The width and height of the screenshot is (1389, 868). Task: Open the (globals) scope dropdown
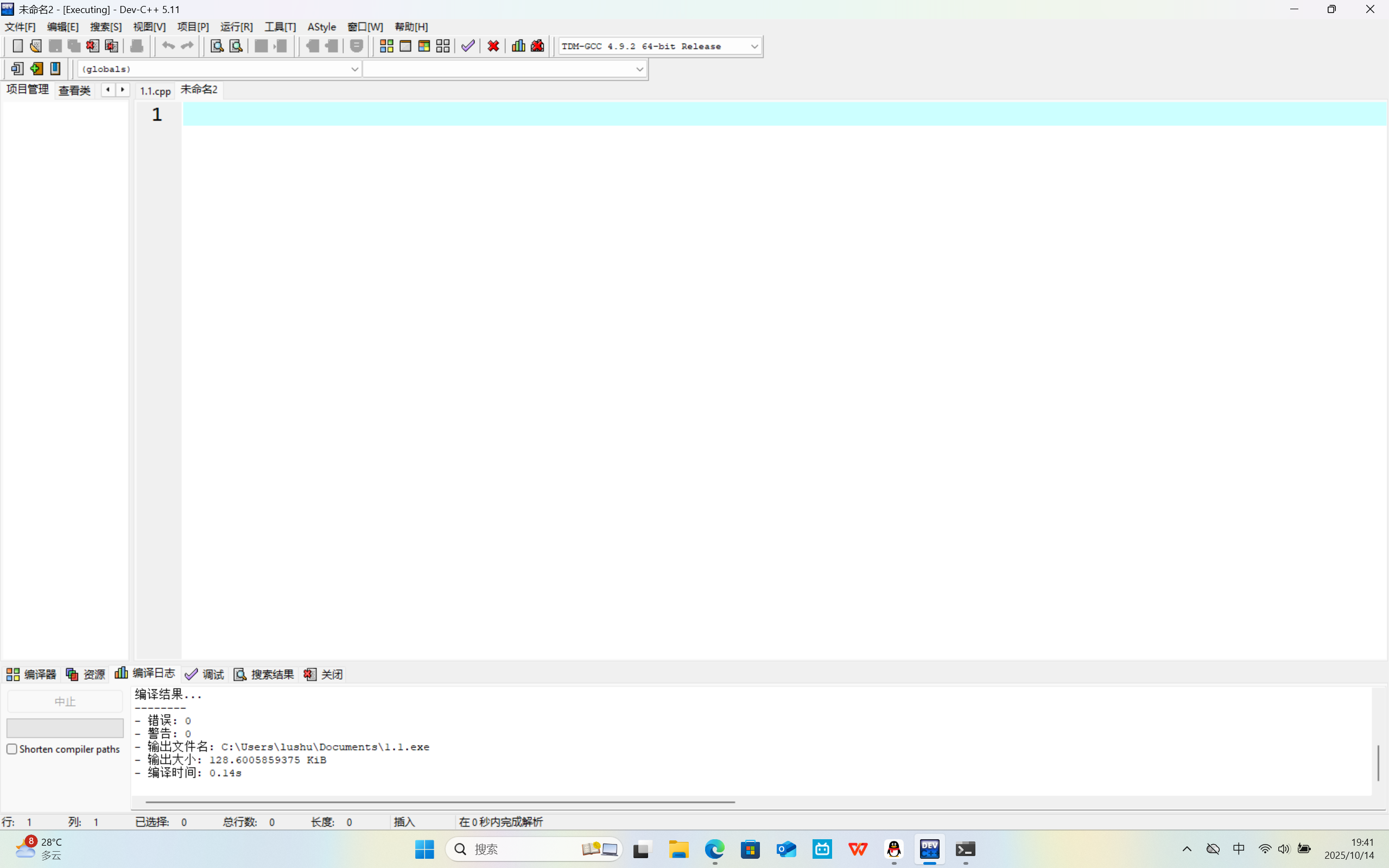click(x=354, y=69)
